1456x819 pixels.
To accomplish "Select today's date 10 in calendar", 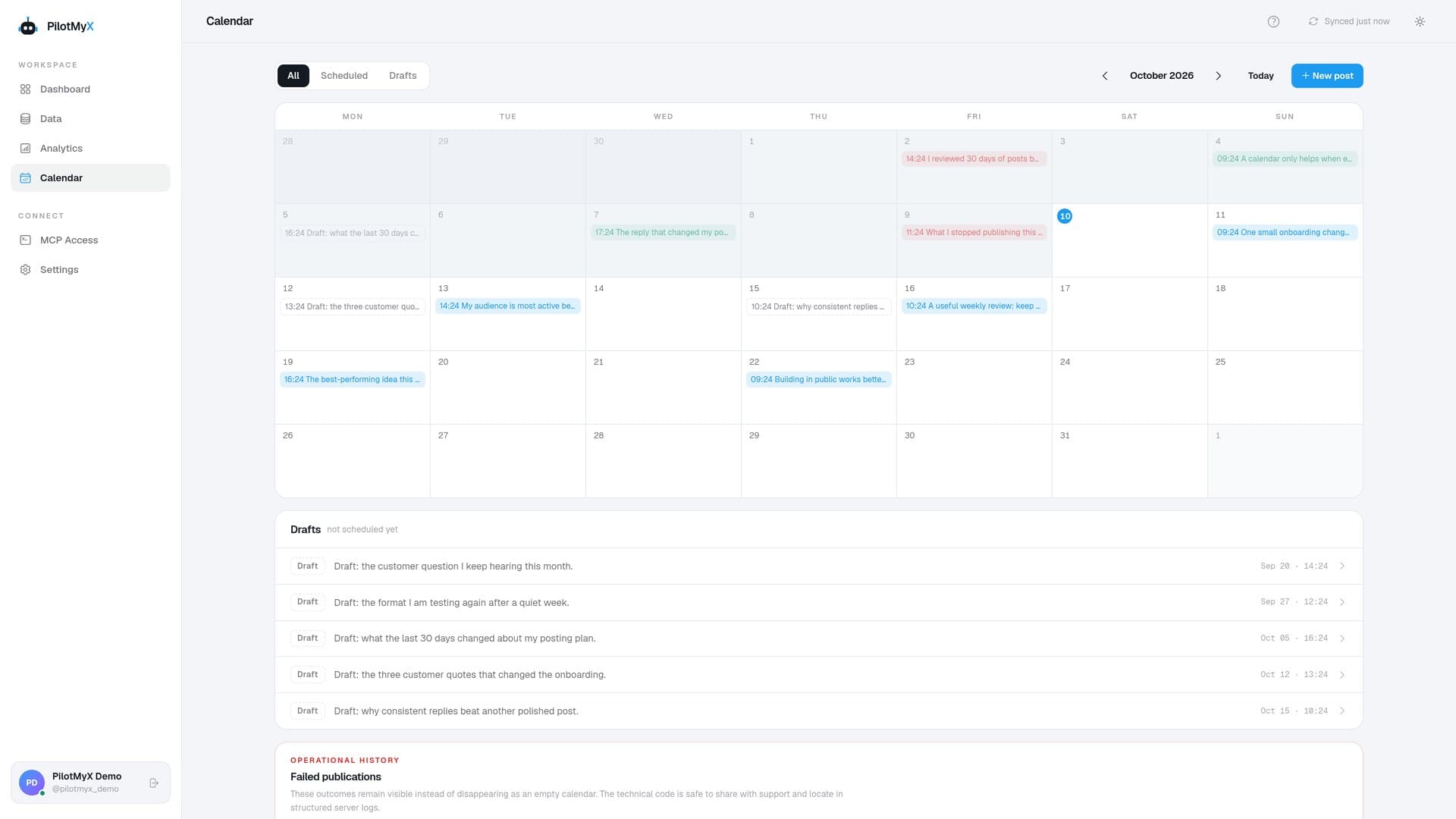I will [x=1065, y=217].
